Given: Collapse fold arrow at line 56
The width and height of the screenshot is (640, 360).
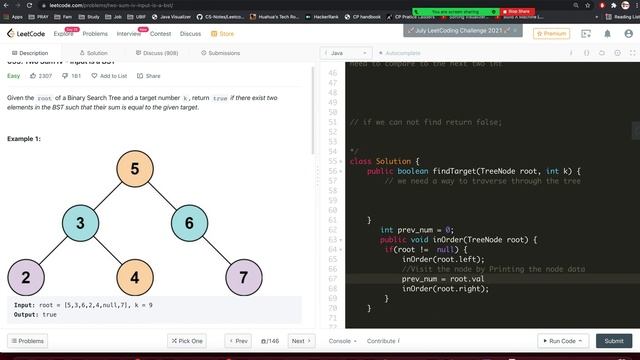Looking at the screenshot, I should tap(341, 171).
